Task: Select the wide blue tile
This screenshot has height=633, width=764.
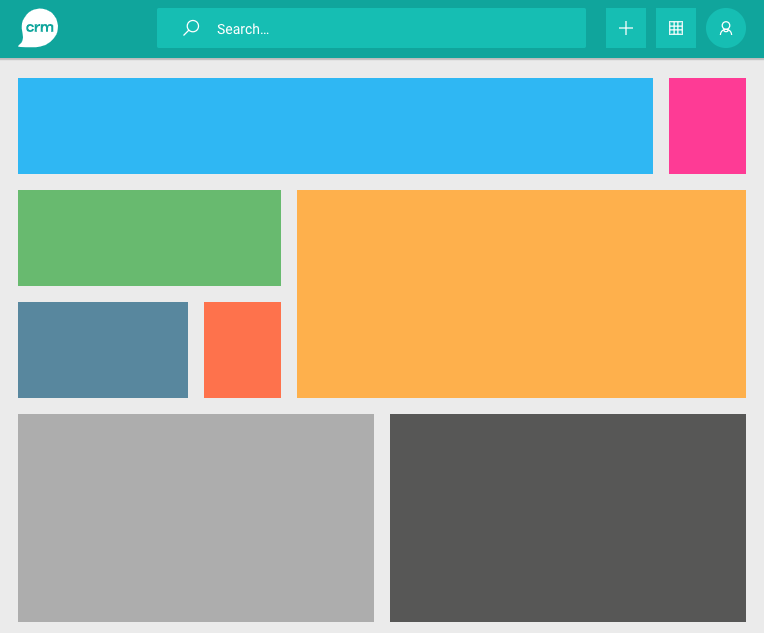Action: 335,126
